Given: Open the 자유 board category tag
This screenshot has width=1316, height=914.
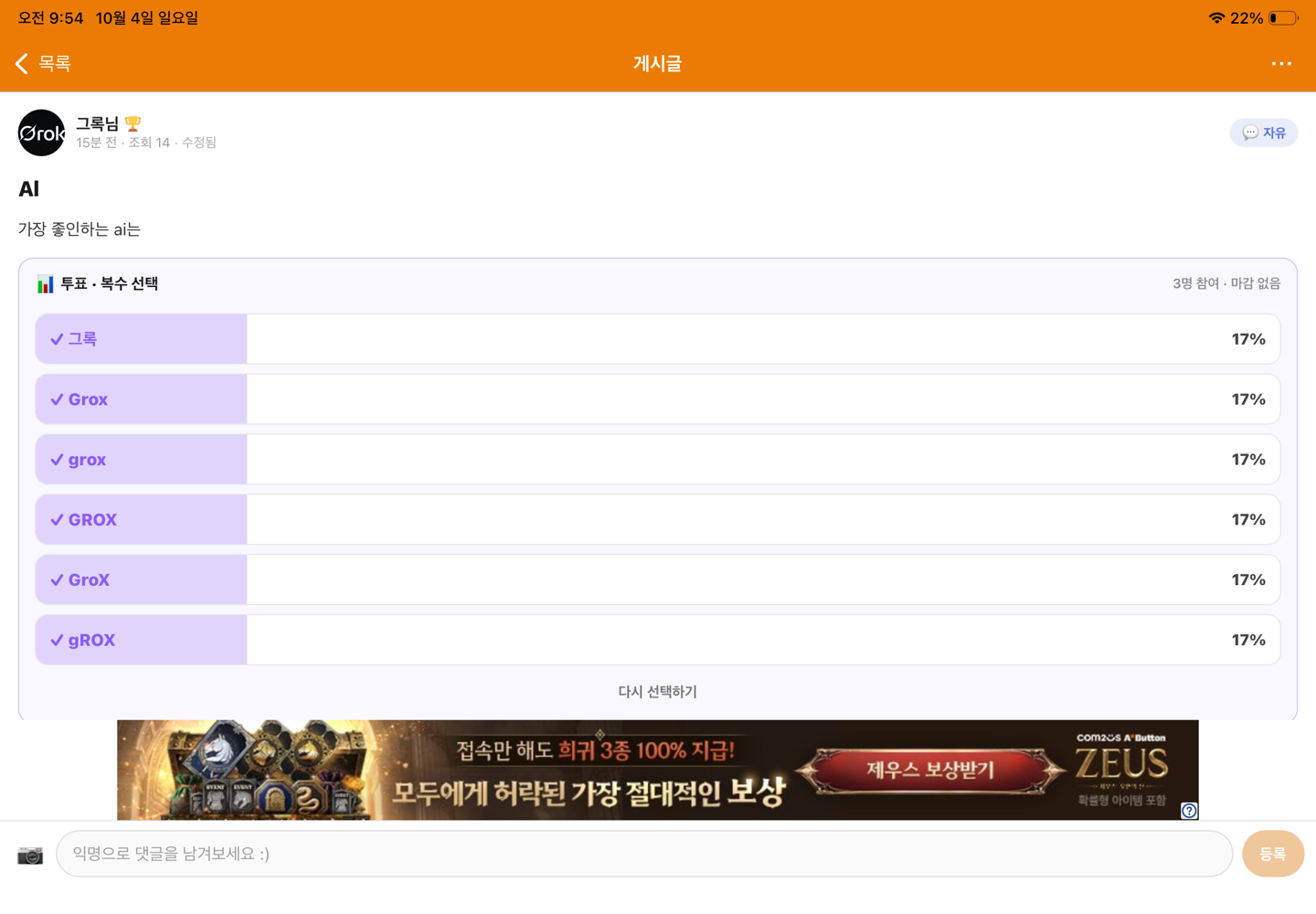Looking at the screenshot, I should coord(1264,133).
